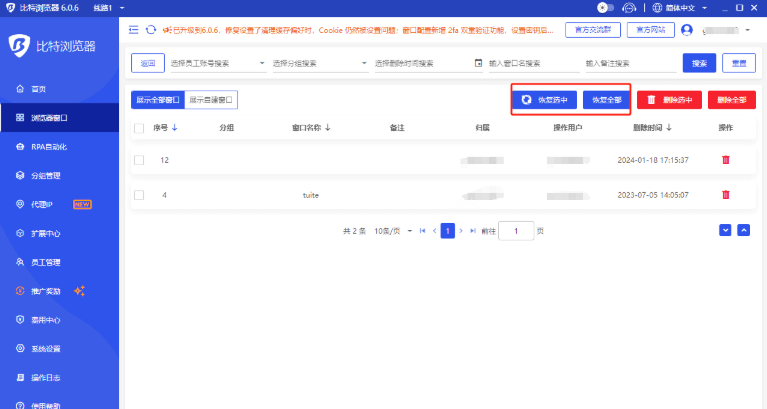The height and width of the screenshot is (409, 767).
Task: Check the checkbox for row 12
Action: [x=139, y=160]
